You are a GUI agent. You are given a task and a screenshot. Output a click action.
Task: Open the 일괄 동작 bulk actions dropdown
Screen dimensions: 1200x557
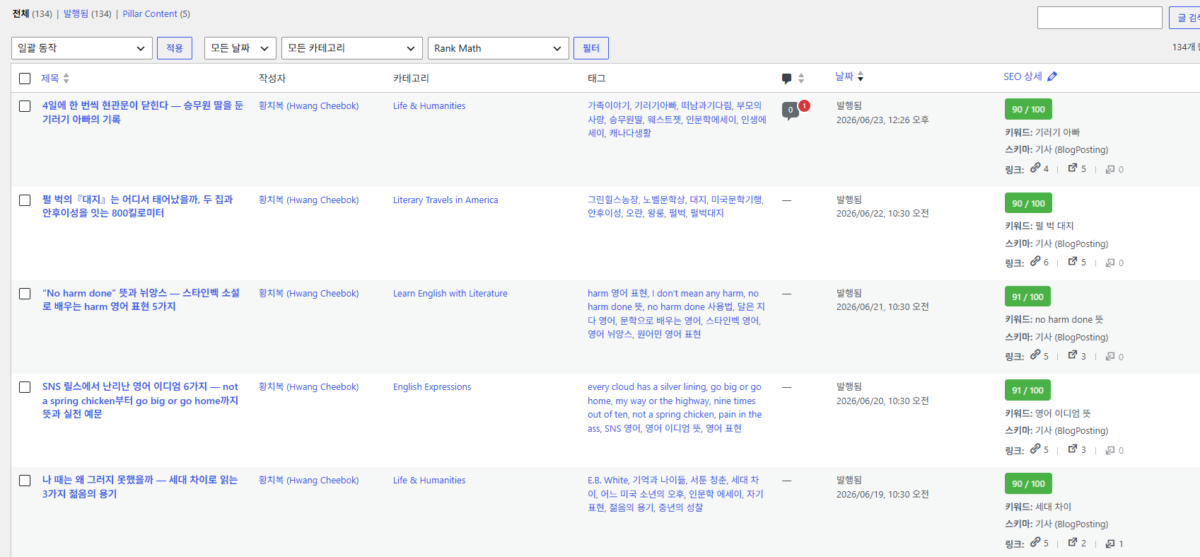click(x=81, y=48)
